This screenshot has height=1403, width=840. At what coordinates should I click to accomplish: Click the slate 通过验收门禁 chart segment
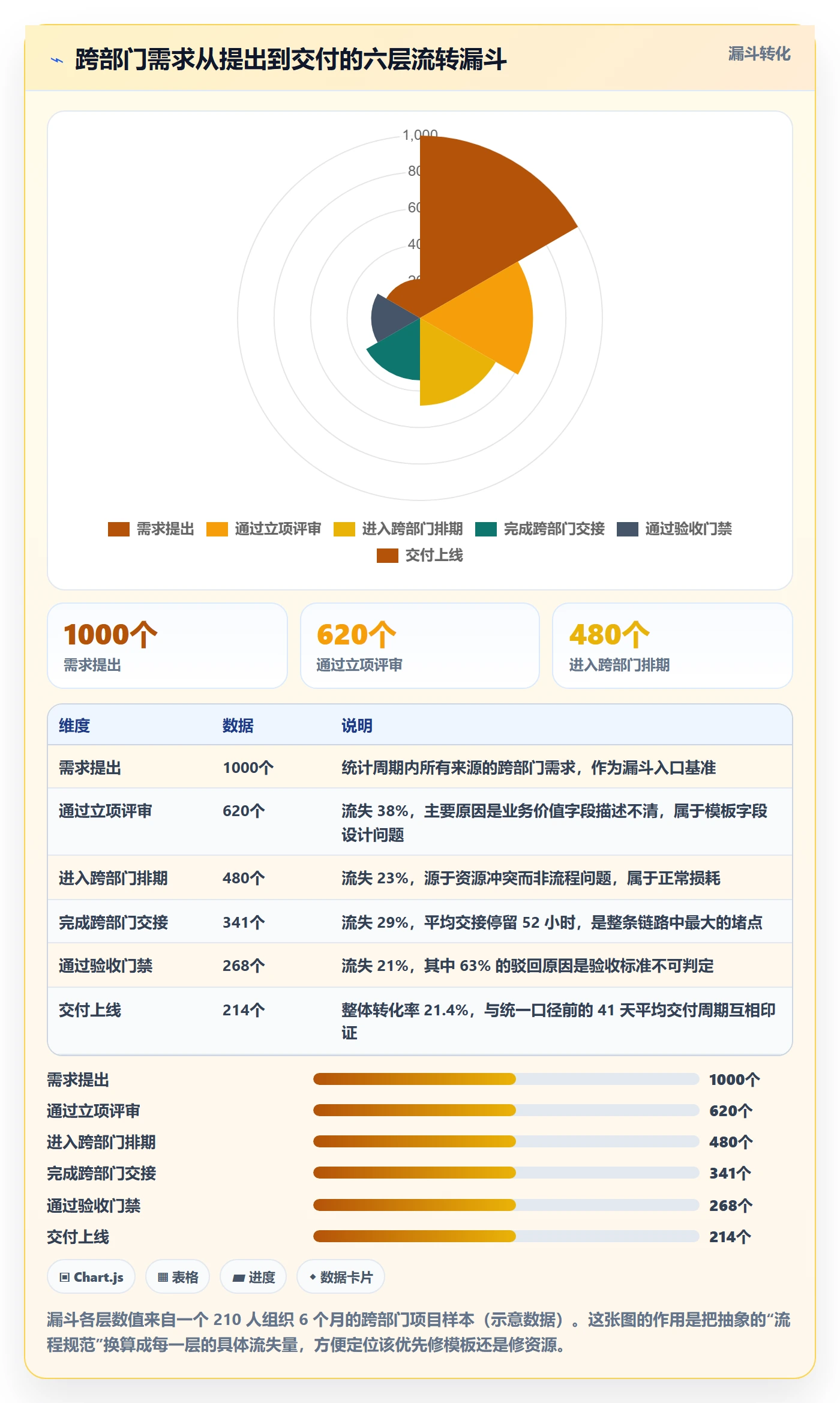coord(389,318)
